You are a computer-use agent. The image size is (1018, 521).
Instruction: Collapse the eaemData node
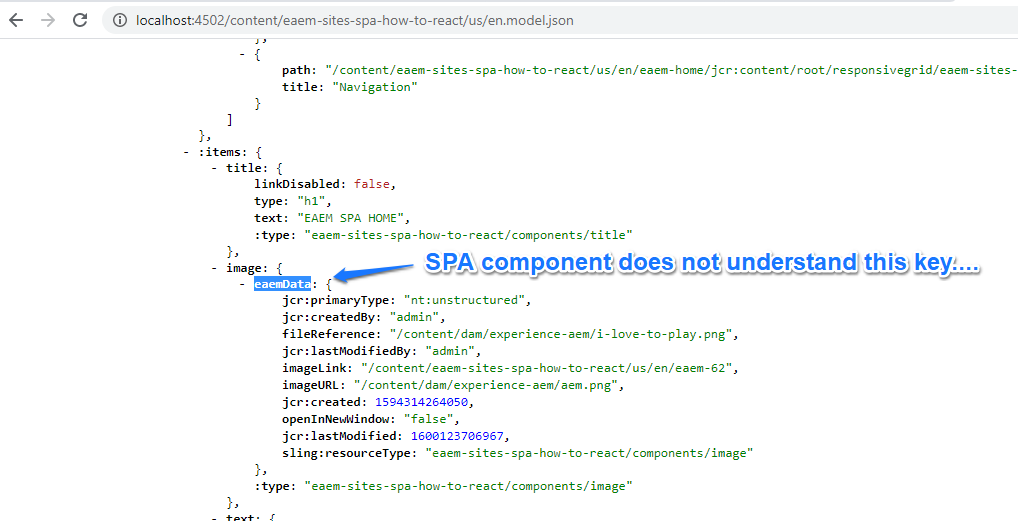tap(242, 285)
